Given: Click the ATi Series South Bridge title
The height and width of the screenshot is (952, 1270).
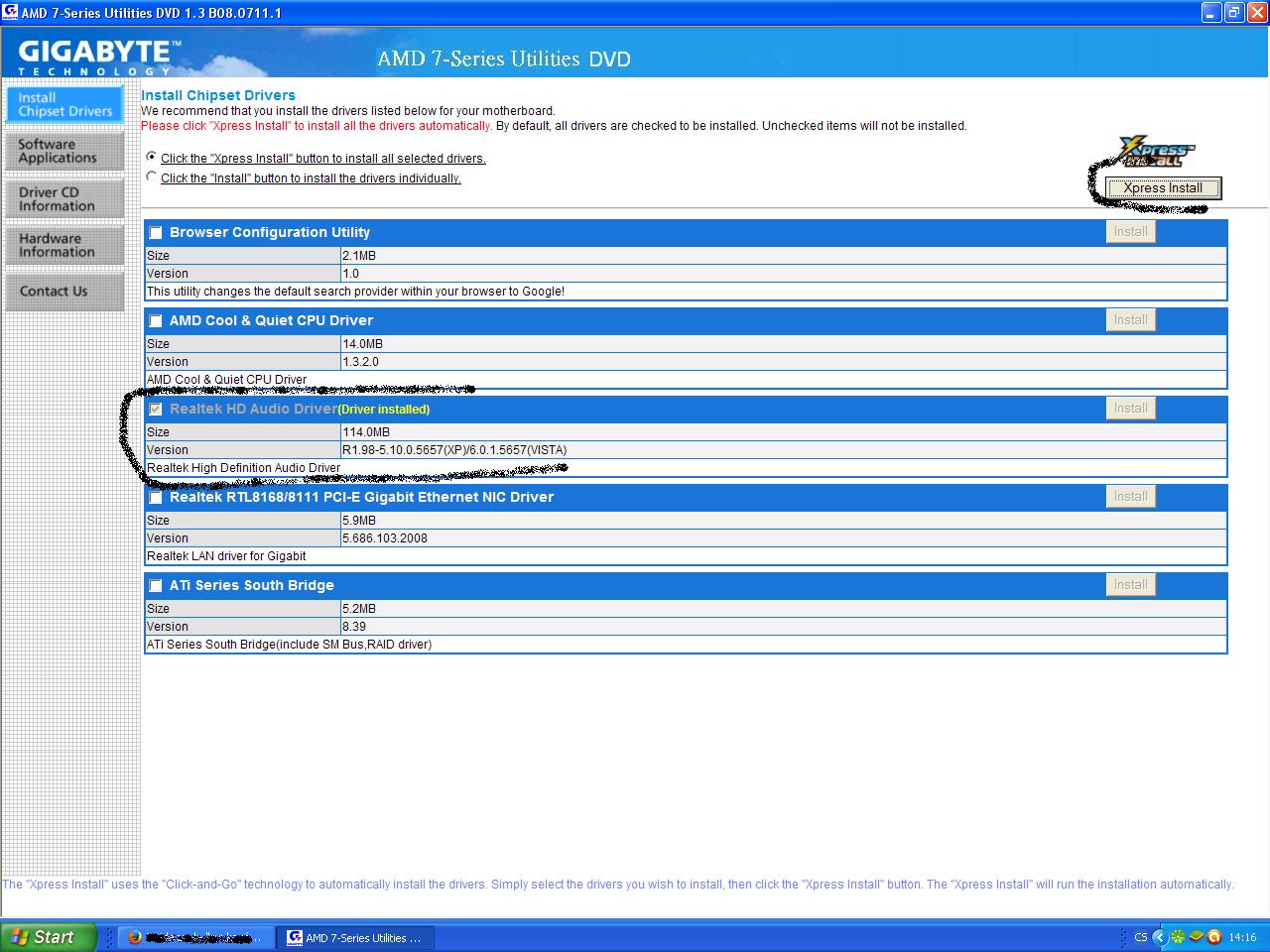Looking at the screenshot, I should (x=251, y=585).
